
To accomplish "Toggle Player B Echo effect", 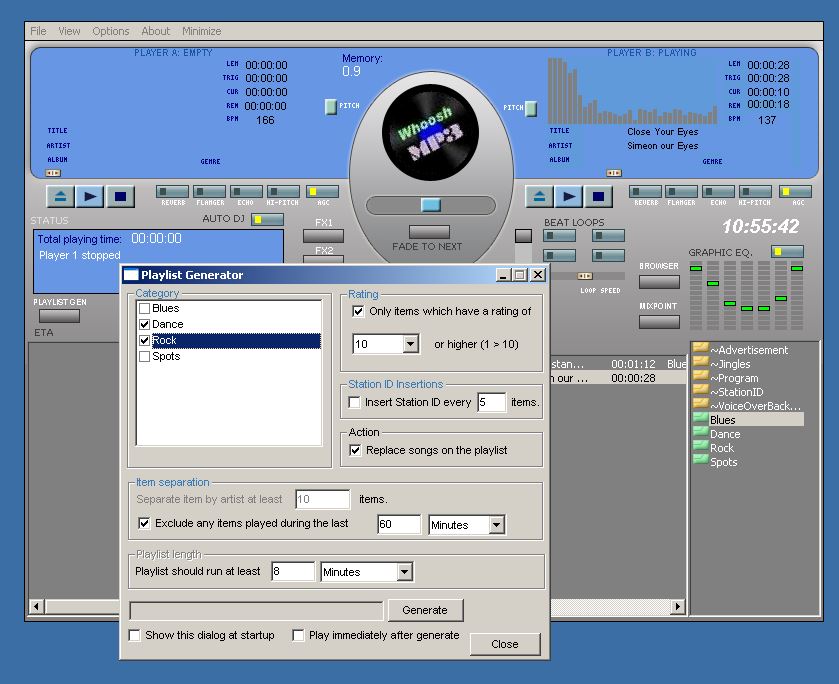I will click(718, 192).
